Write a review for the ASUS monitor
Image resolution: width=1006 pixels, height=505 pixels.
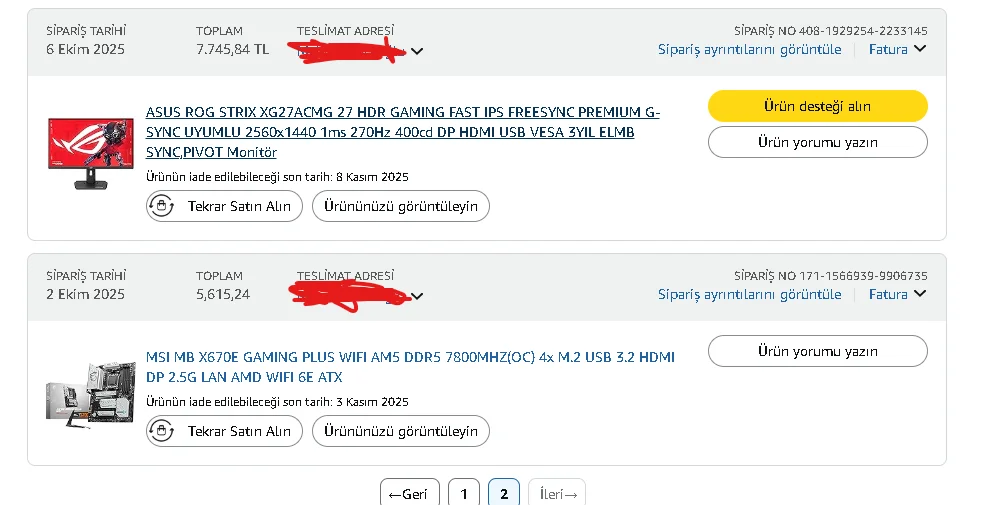pyautogui.click(x=817, y=142)
